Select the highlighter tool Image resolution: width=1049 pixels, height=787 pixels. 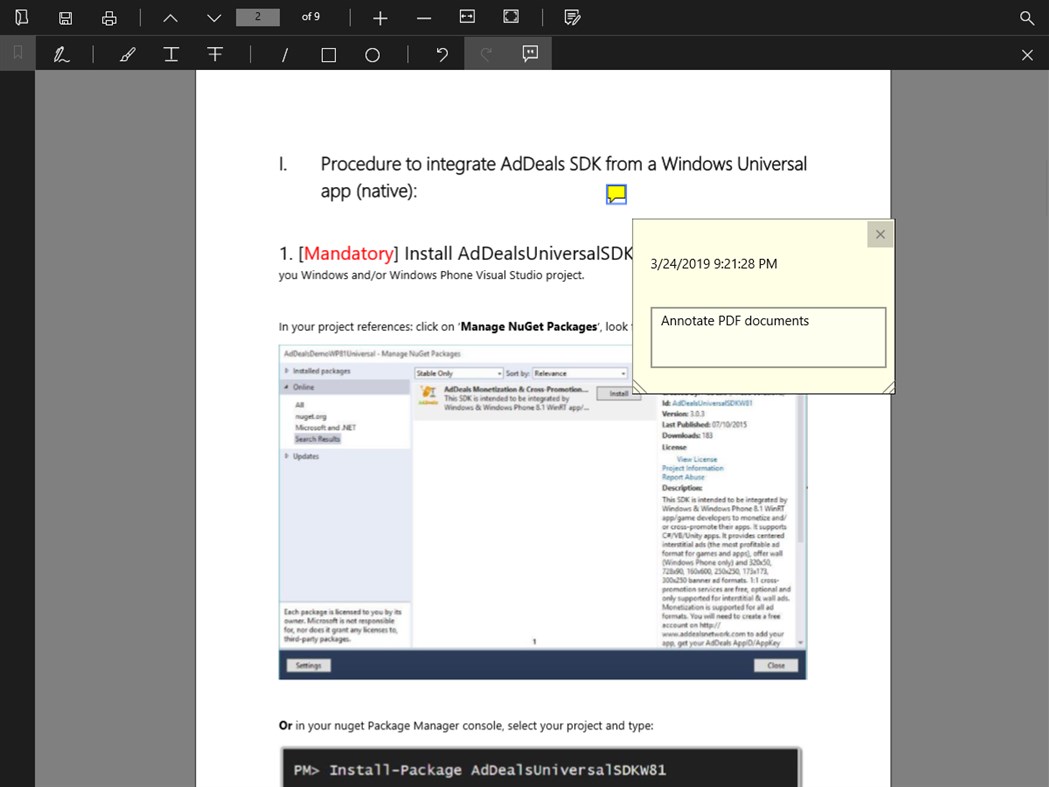point(127,54)
